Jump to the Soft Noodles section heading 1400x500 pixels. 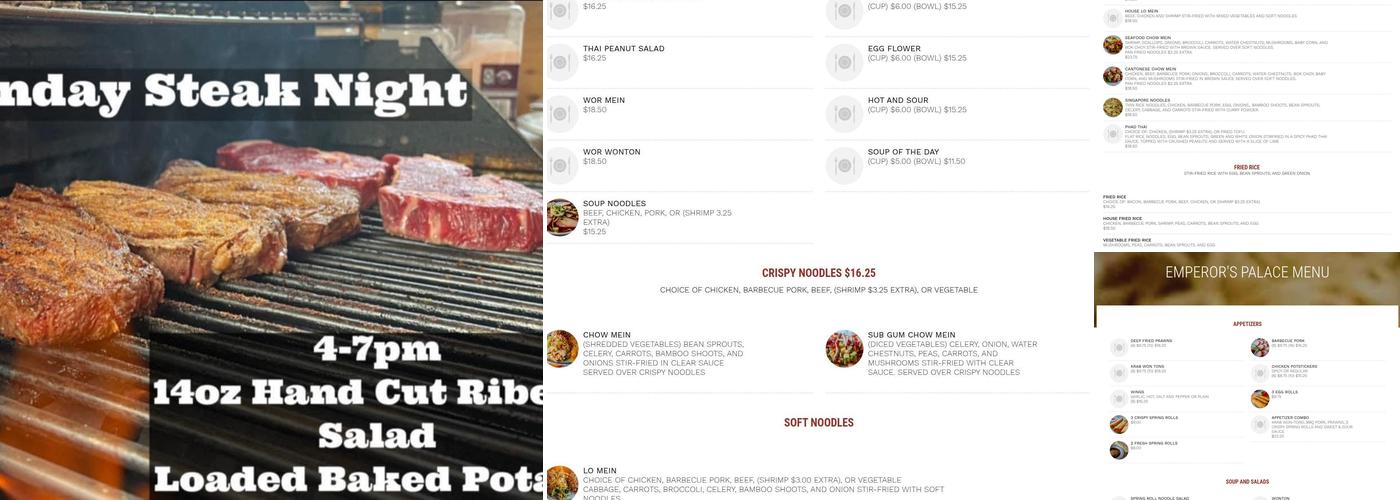[818, 423]
